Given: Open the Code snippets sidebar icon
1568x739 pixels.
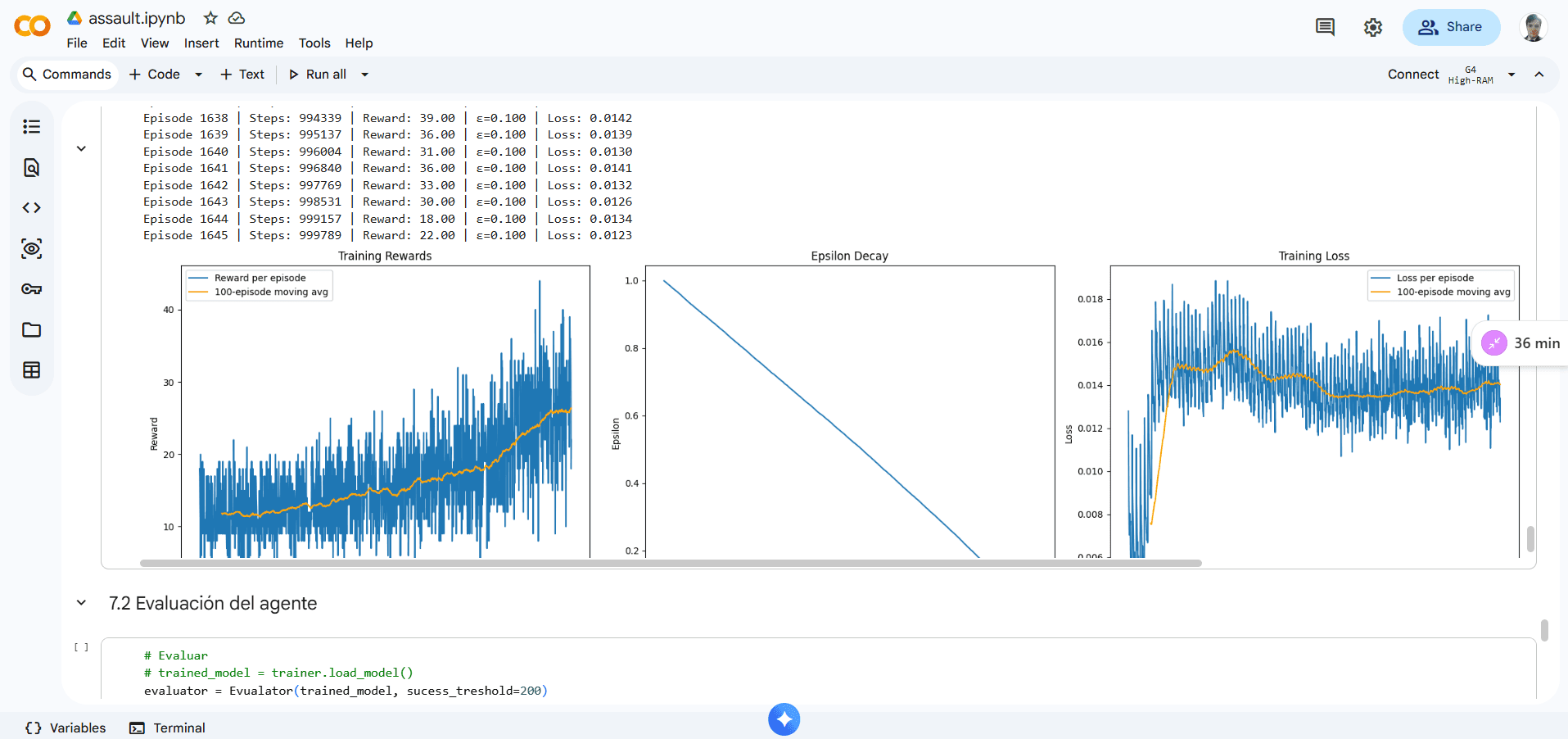Looking at the screenshot, I should (31, 208).
